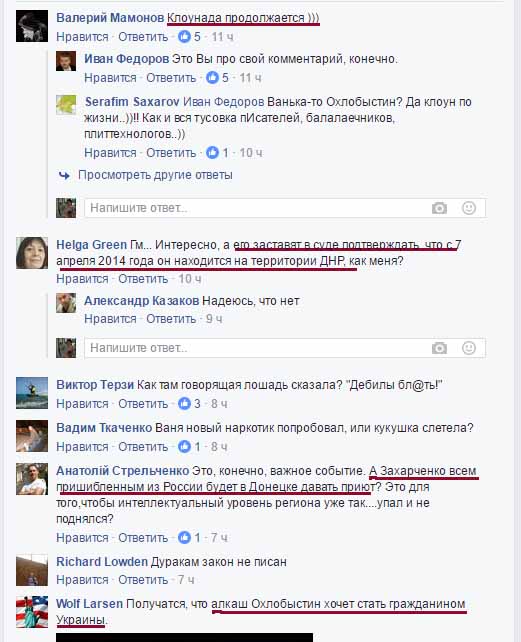Screen dimensions: 521x642
Task: Click 'Ответить' under Richard Lowden's comment
Action: click(x=143, y=580)
